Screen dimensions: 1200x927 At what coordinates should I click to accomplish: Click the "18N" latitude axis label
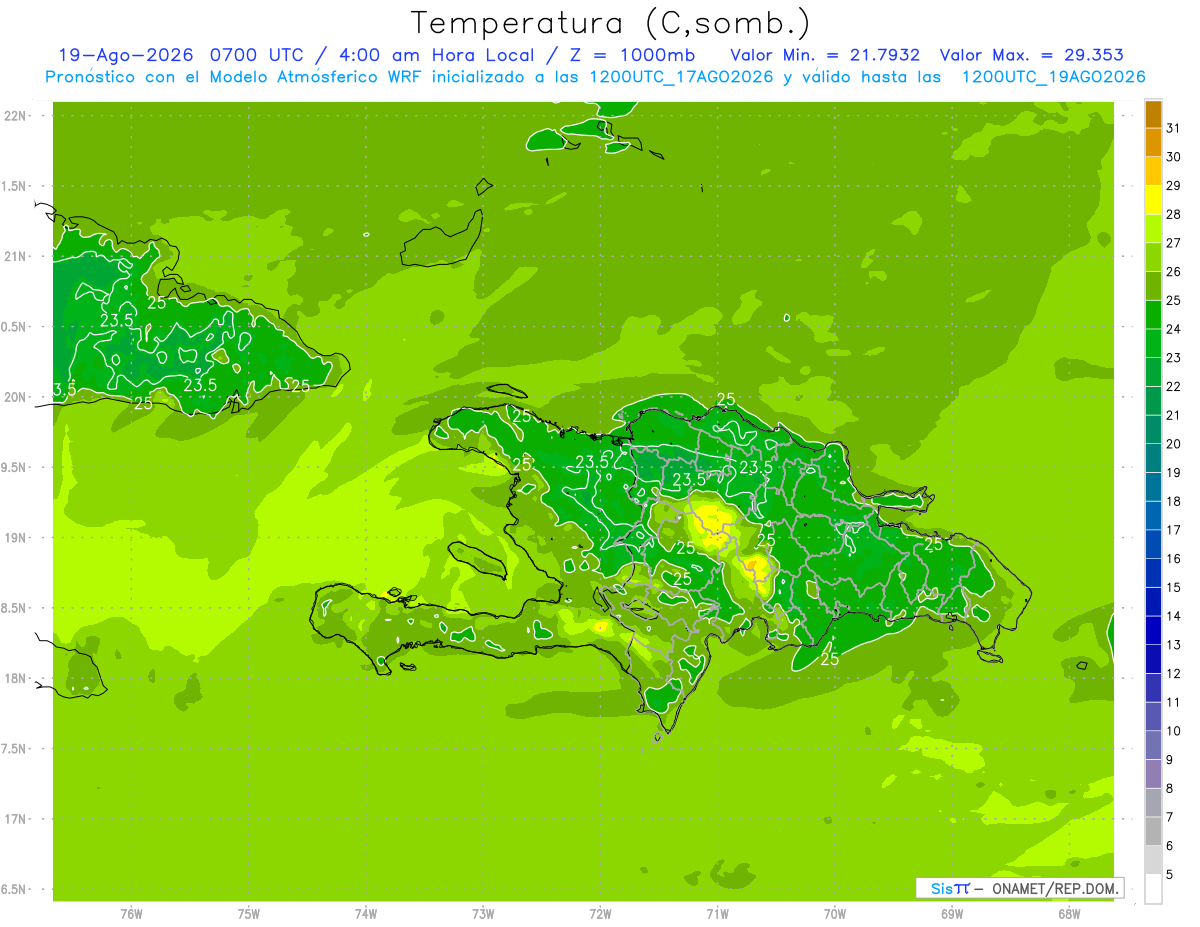tap(16, 678)
